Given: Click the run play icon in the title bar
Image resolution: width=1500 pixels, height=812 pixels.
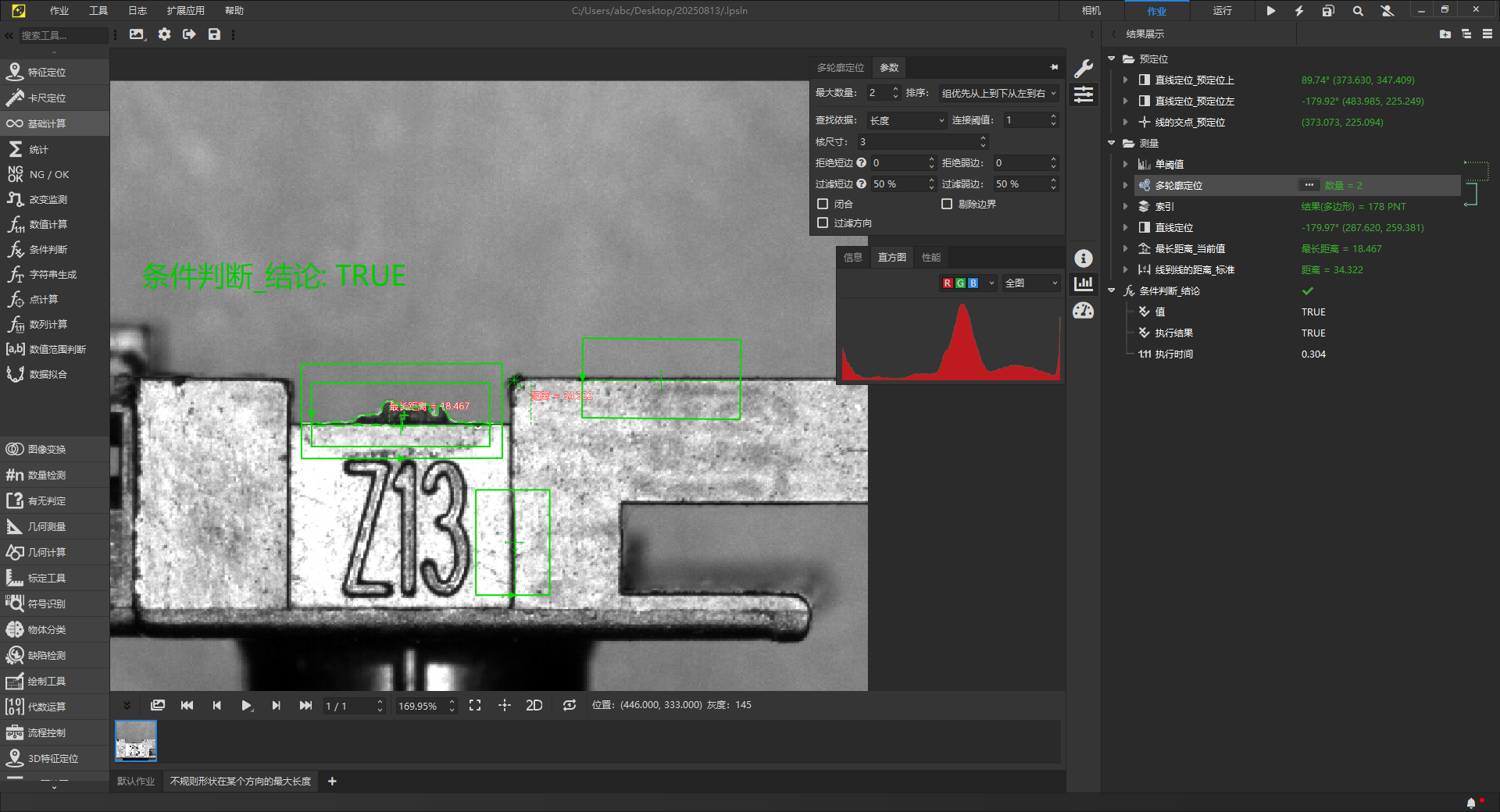Looking at the screenshot, I should coord(1271,11).
